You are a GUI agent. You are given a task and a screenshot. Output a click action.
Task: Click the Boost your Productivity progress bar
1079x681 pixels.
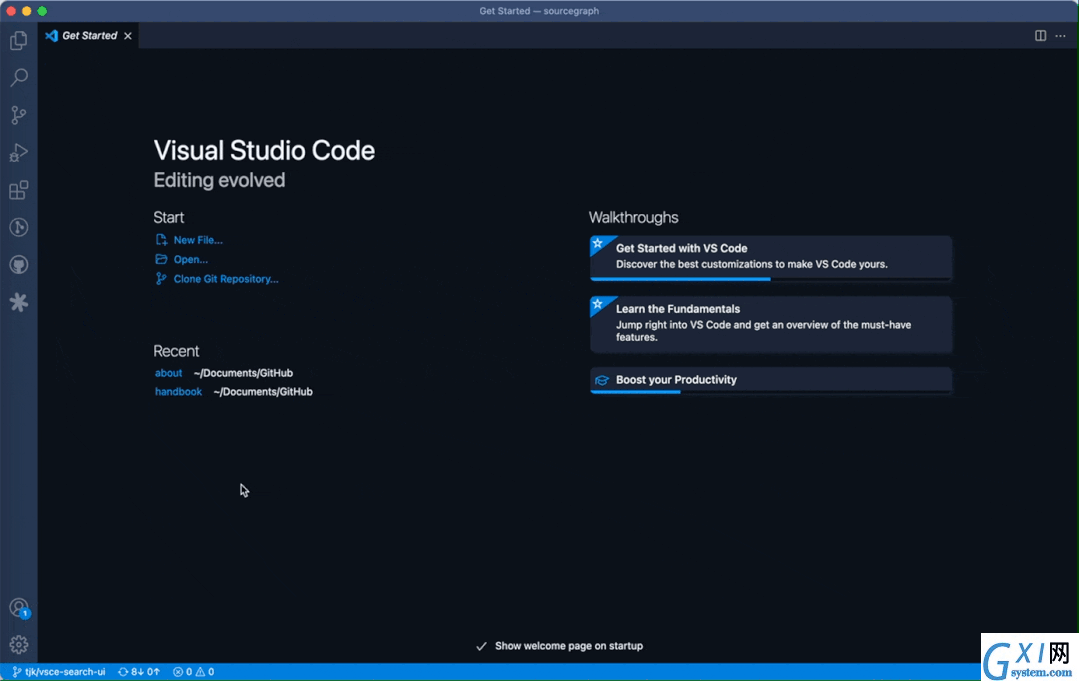771,392
